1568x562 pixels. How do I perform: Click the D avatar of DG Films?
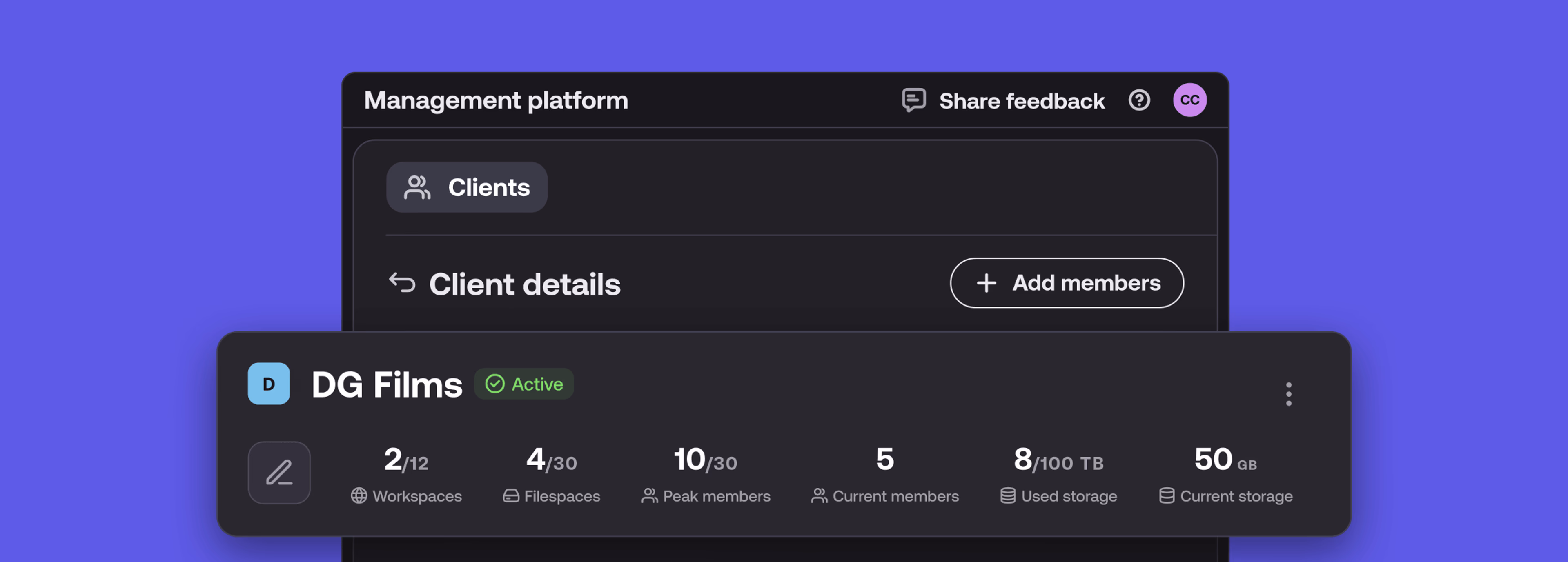[268, 384]
